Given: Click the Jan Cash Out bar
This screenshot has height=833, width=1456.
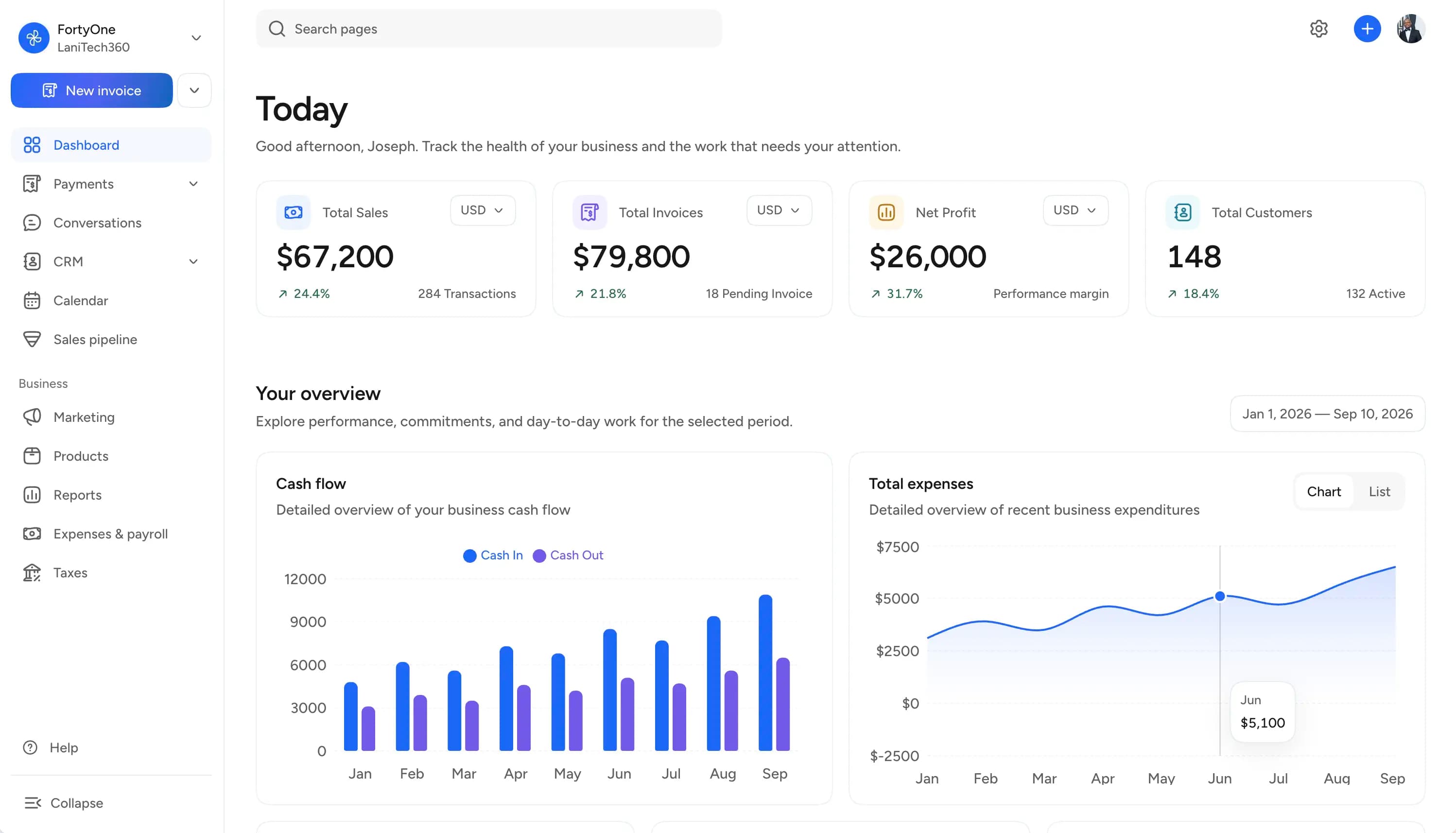Looking at the screenshot, I should coord(368,729).
